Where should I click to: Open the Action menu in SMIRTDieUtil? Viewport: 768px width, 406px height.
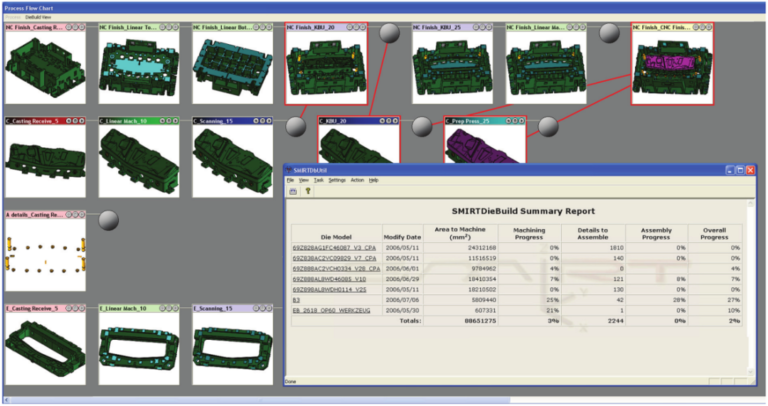click(x=357, y=180)
